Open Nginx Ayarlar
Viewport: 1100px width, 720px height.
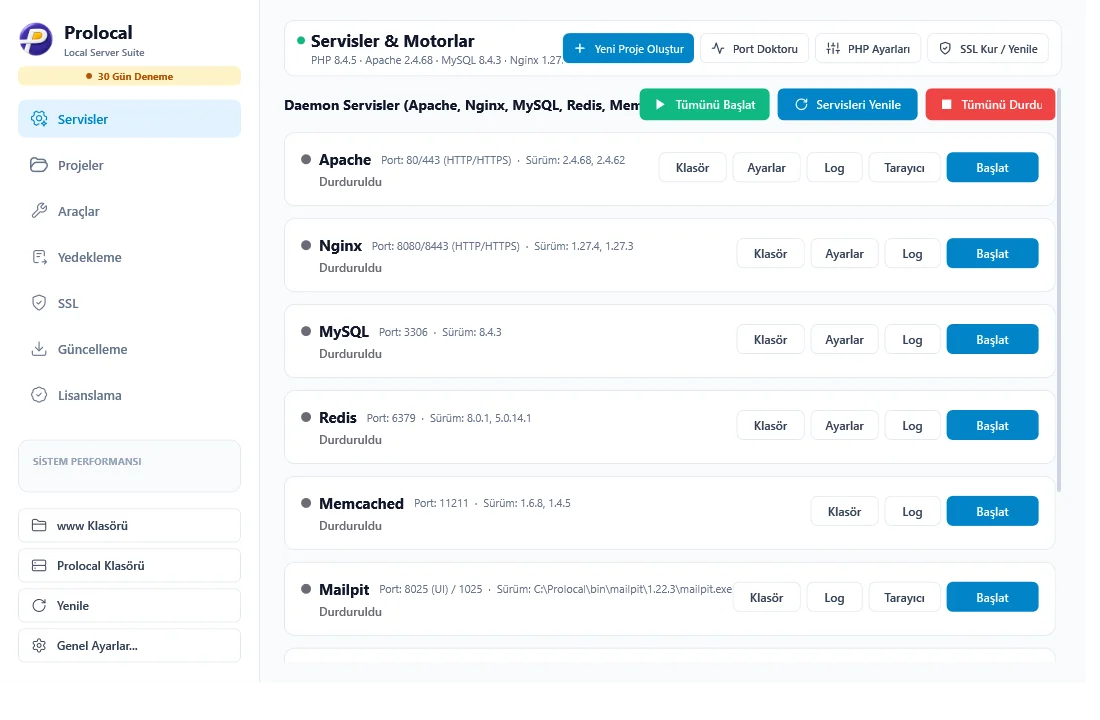point(845,253)
